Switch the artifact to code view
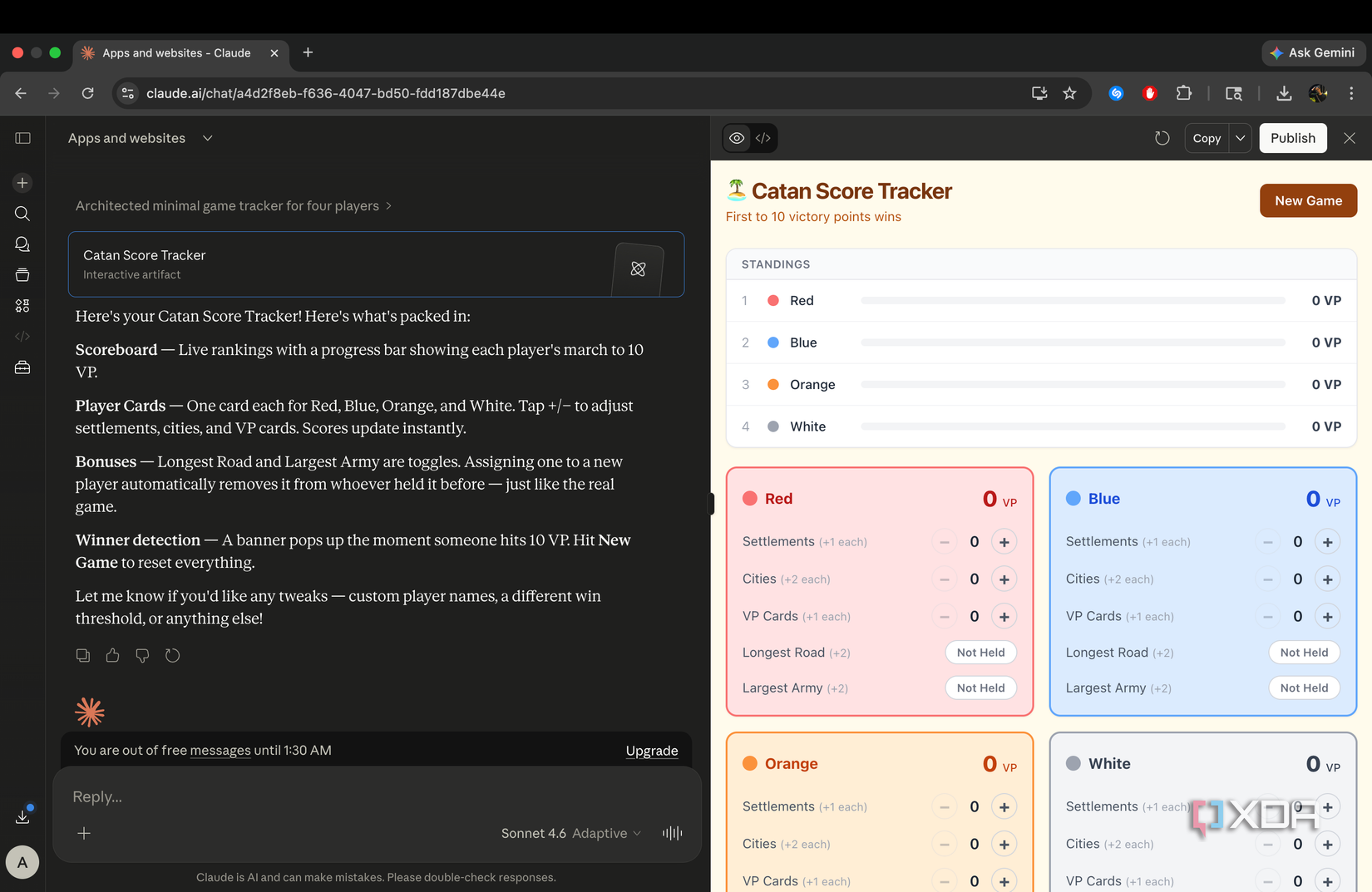The image size is (1372, 892). (763, 138)
